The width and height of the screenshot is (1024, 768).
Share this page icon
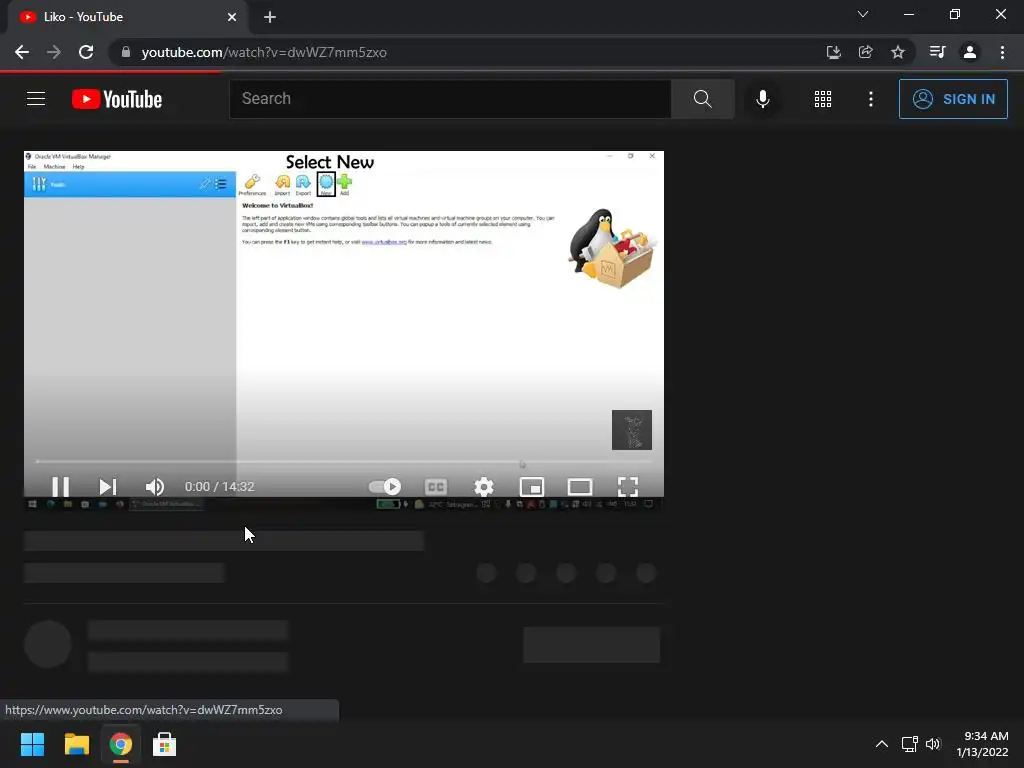(865, 52)
